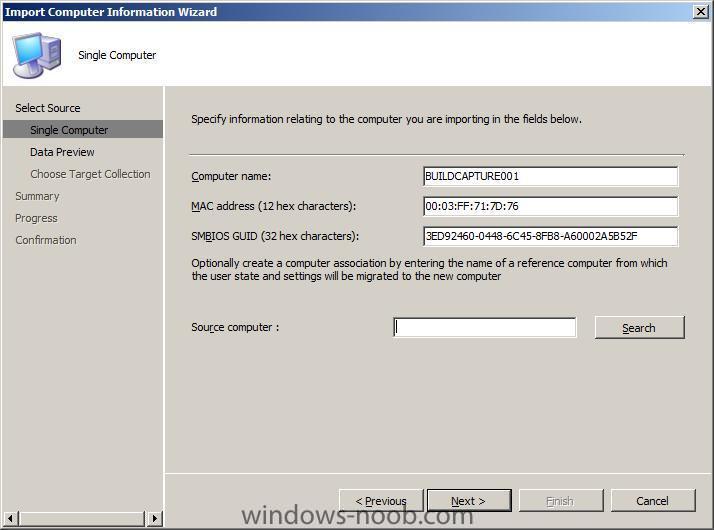Click the Next > button
The width and height of the screenshot is (714, 530).
point(469,500)
